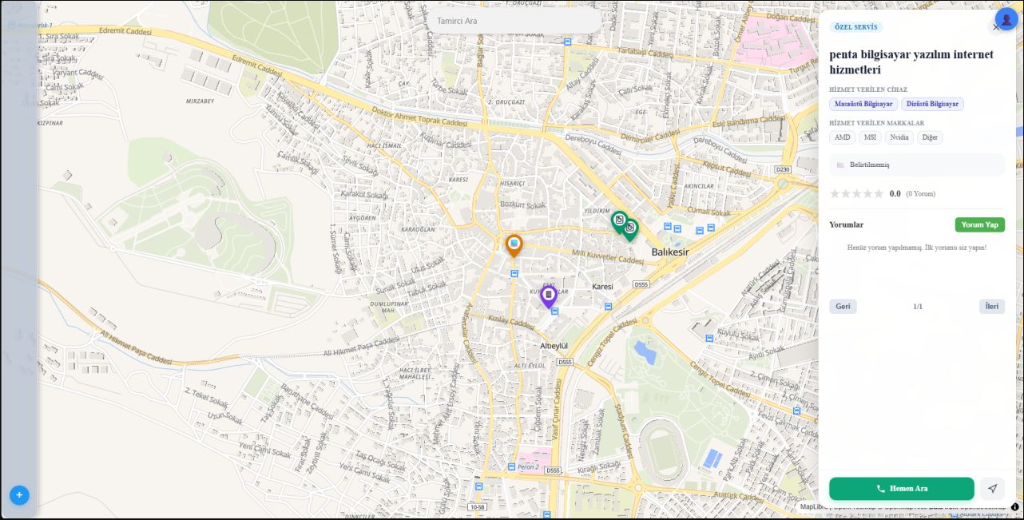This screenshot has height=520, width=1024.
Task: Click the map attribution info icon
Action: (1014, 506)
